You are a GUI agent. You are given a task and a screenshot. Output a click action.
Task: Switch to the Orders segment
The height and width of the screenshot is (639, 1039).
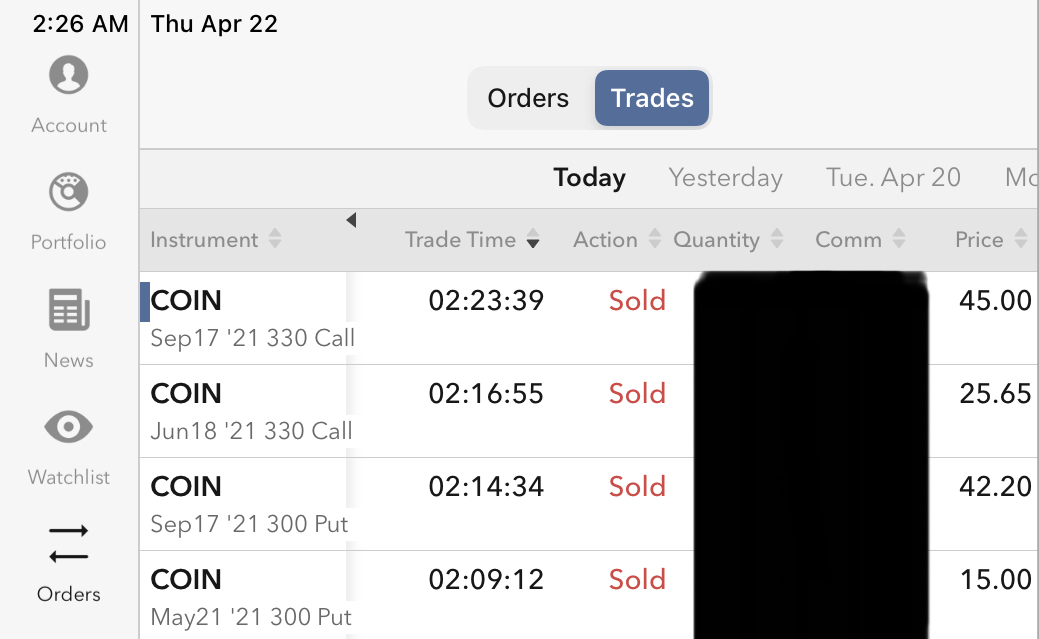528,98
